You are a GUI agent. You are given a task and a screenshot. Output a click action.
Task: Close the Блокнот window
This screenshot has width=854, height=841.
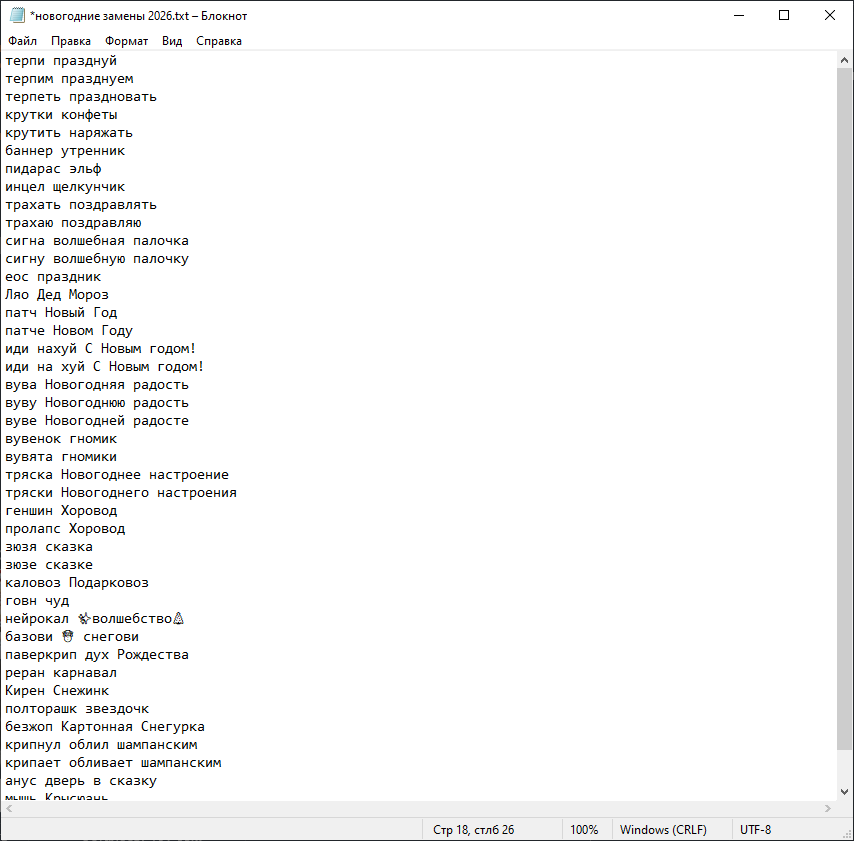[x=829, y=15]
